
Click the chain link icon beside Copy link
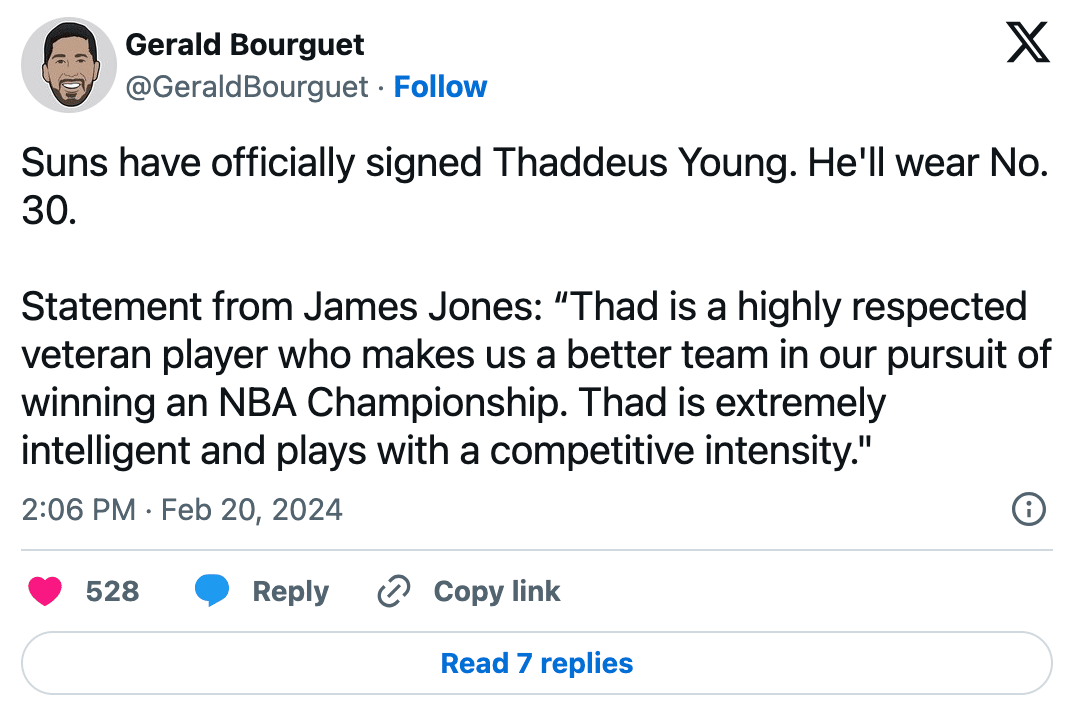[394, 591]
